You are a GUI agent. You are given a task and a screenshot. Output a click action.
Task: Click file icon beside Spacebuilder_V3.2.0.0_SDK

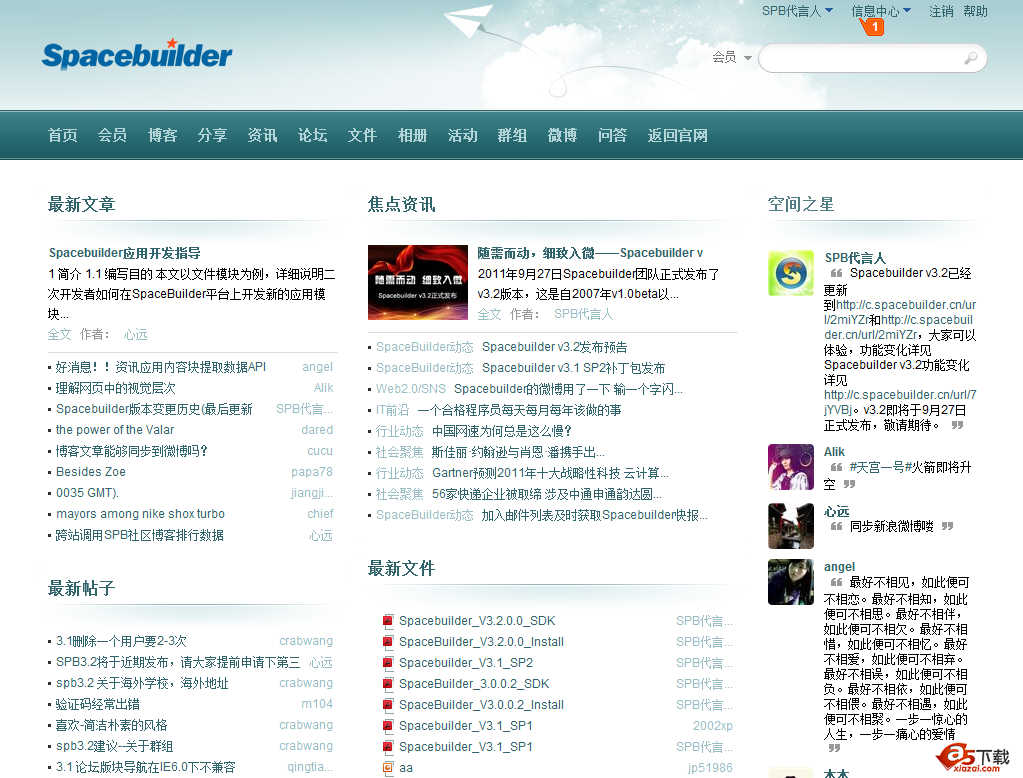[388, 621]
